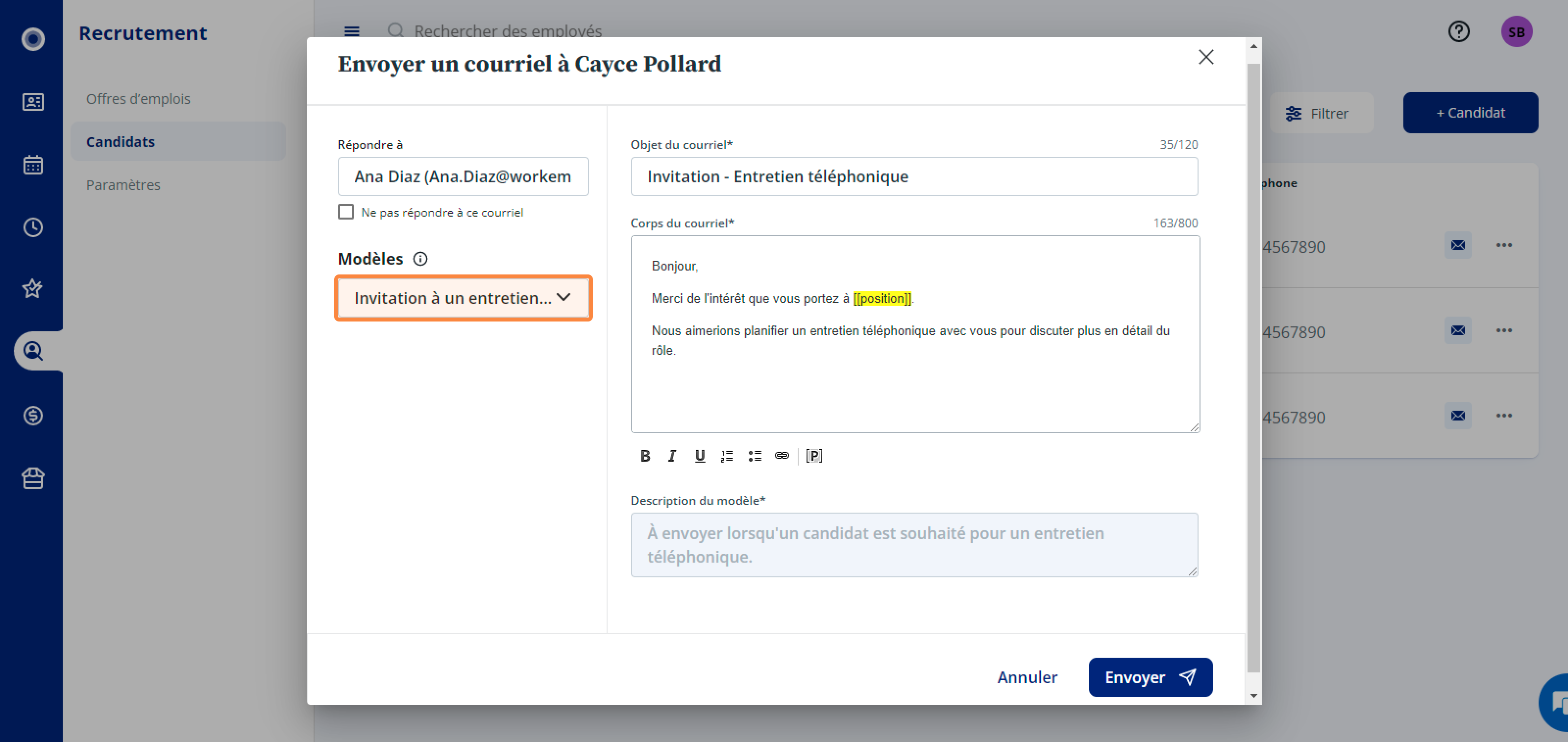
Task: Open Paramètres menu item
Action: click(x=123, y=185)
